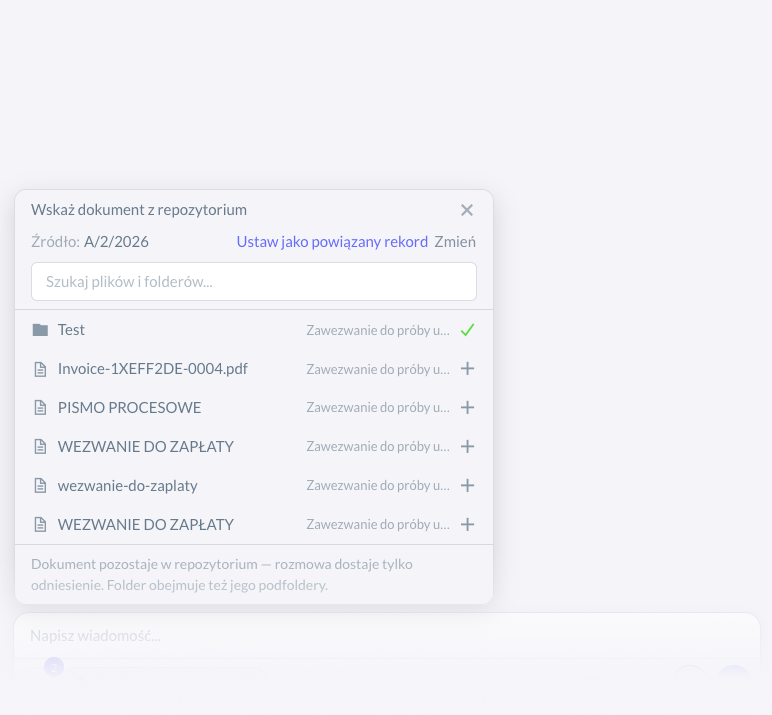The height and width of the screenshot is (715, 772).
Task: Select the PISMO PROCESOWE document name
Action: (129, 408)
